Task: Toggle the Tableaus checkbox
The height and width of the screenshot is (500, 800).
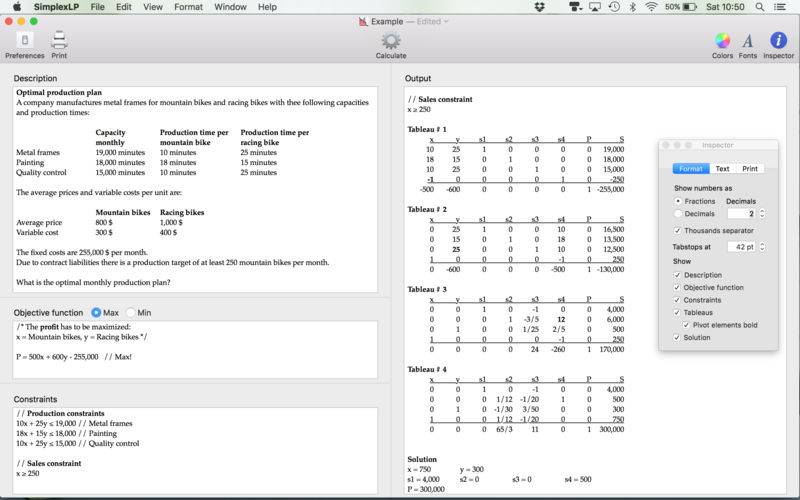Action: (678, 312)
